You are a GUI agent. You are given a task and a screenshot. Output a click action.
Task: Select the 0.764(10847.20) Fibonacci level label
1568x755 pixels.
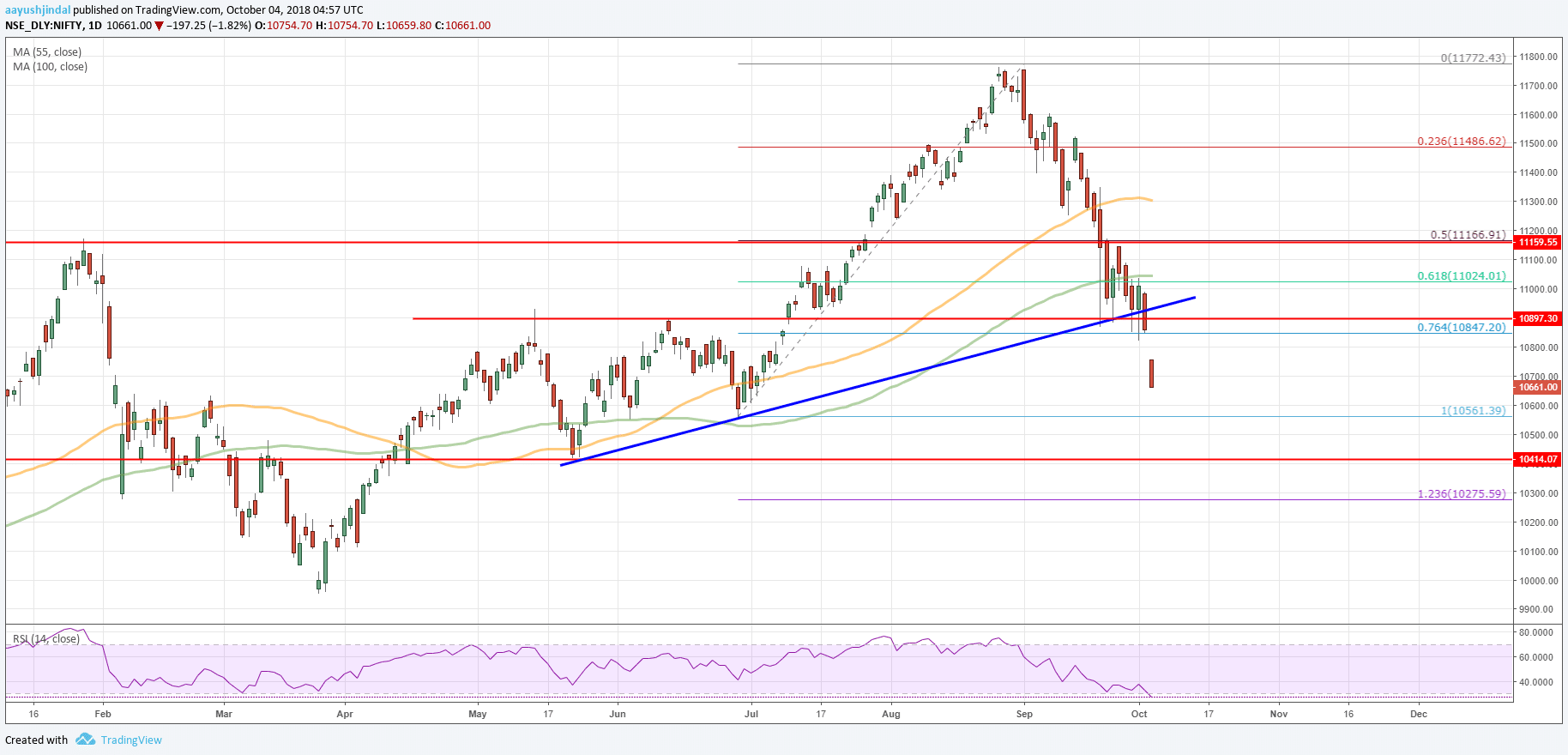point(1462,328)
